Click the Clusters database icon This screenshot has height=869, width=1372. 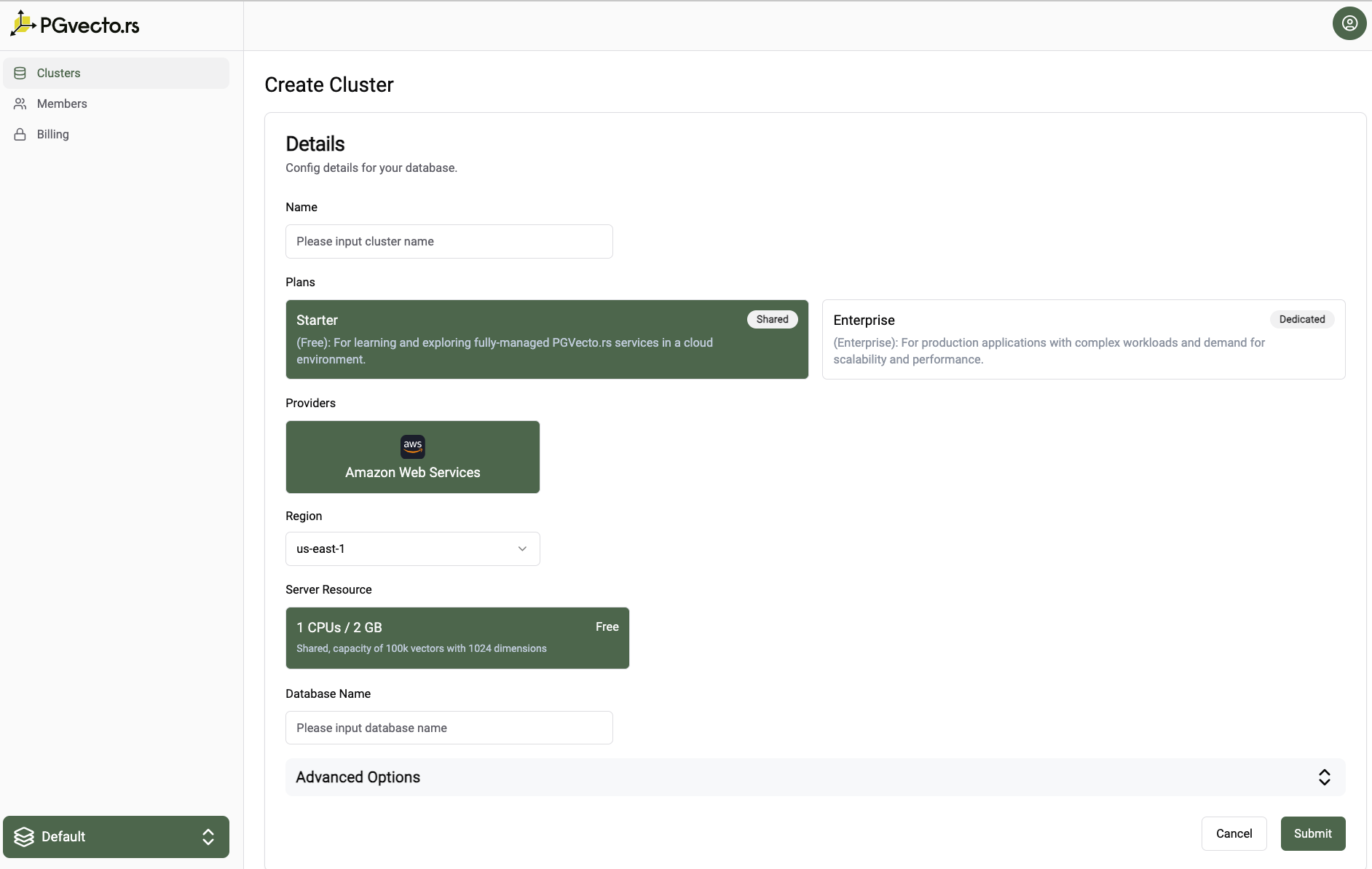(x=20, y=73)
